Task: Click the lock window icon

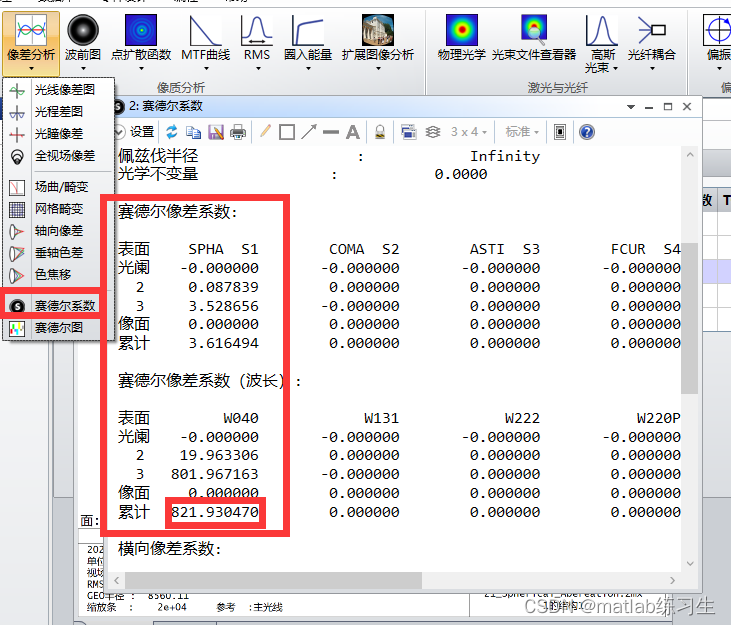Action: coord(380,132)
